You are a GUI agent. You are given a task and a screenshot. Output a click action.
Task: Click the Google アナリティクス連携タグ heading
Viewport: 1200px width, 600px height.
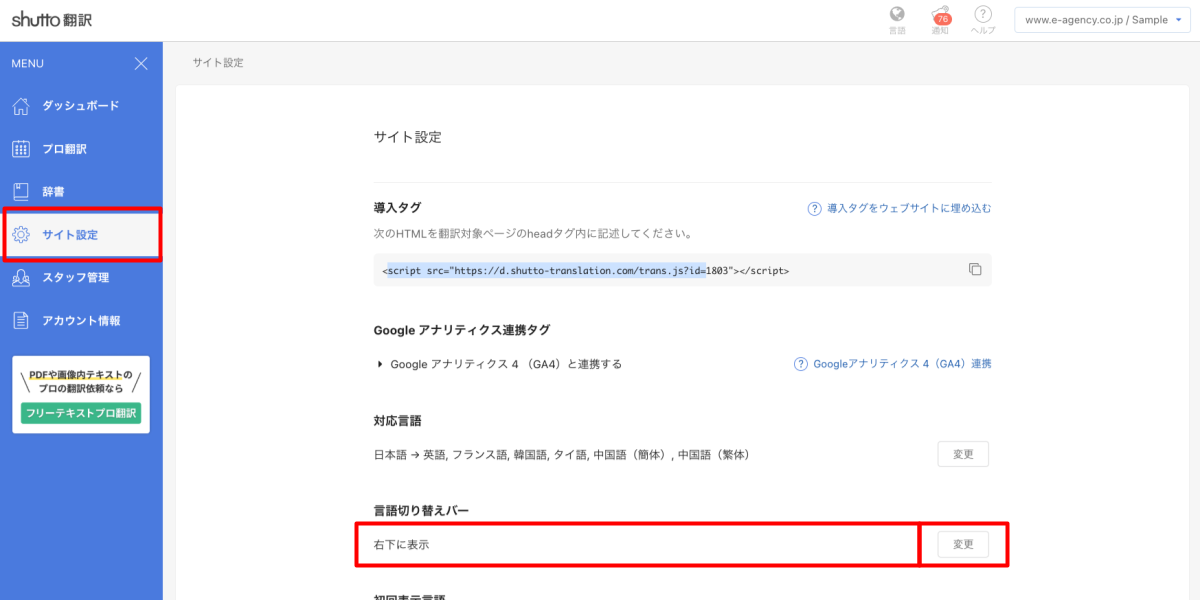461,330
